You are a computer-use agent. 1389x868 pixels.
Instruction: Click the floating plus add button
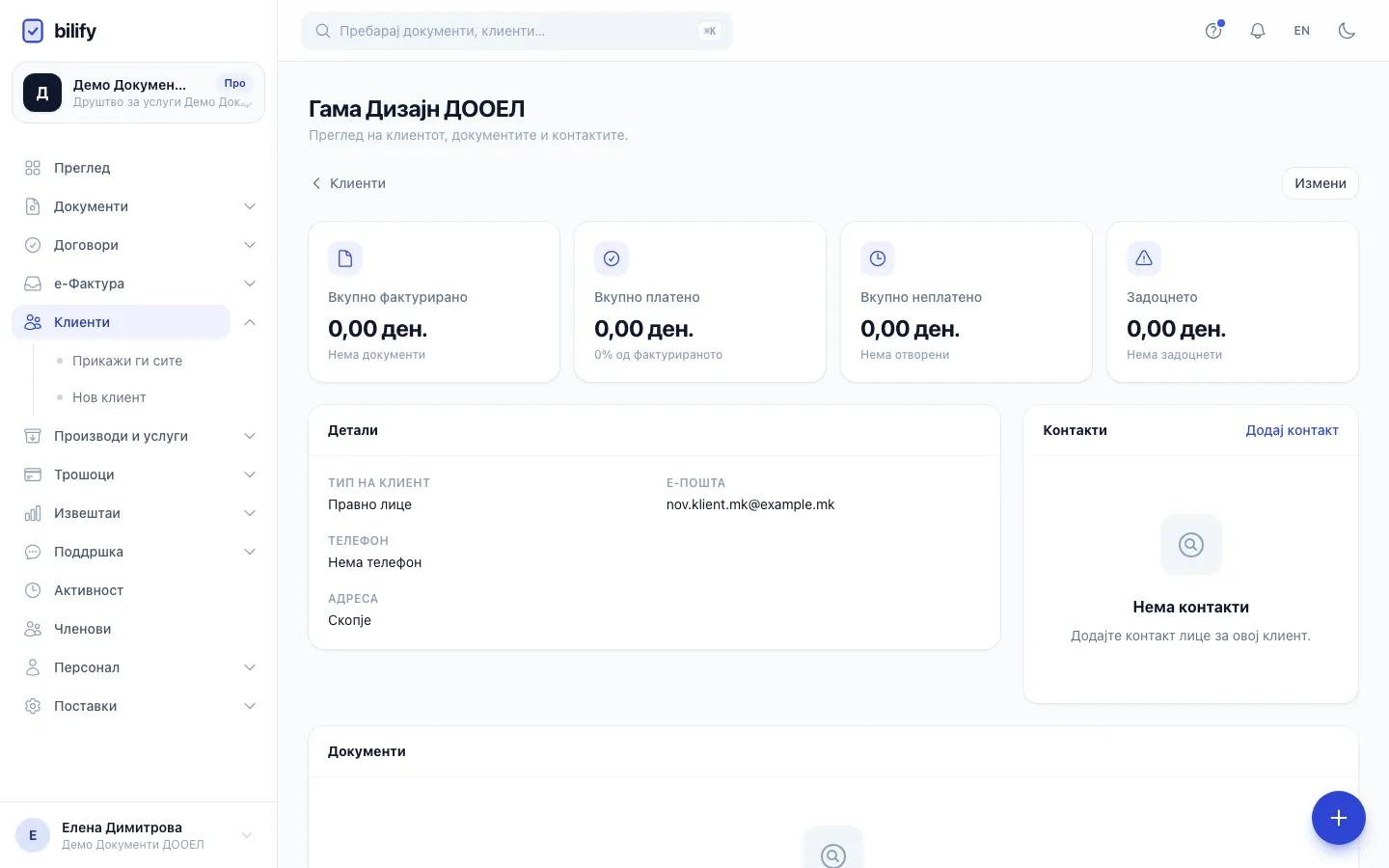1338,818
